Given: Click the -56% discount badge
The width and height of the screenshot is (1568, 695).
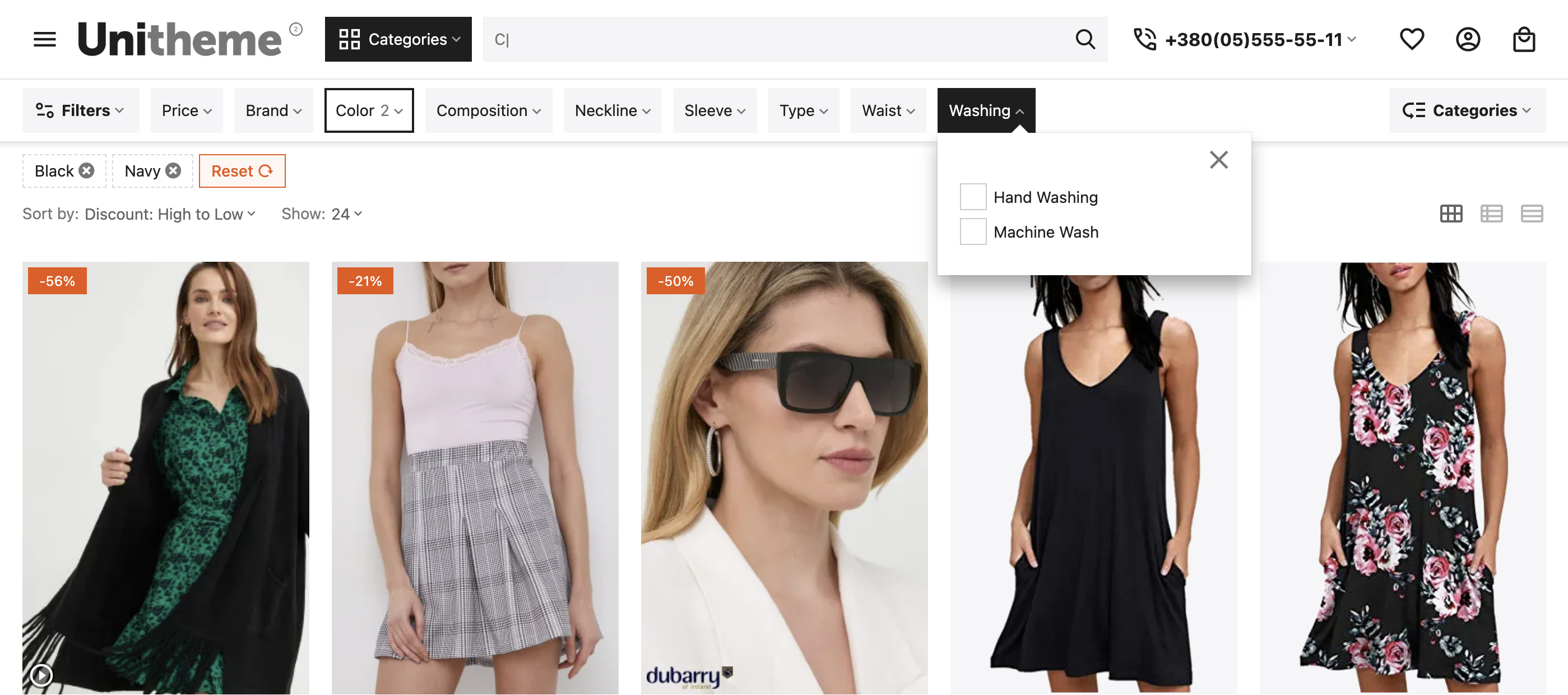Looking at the screenshot, I should click(x=57, y=281).
